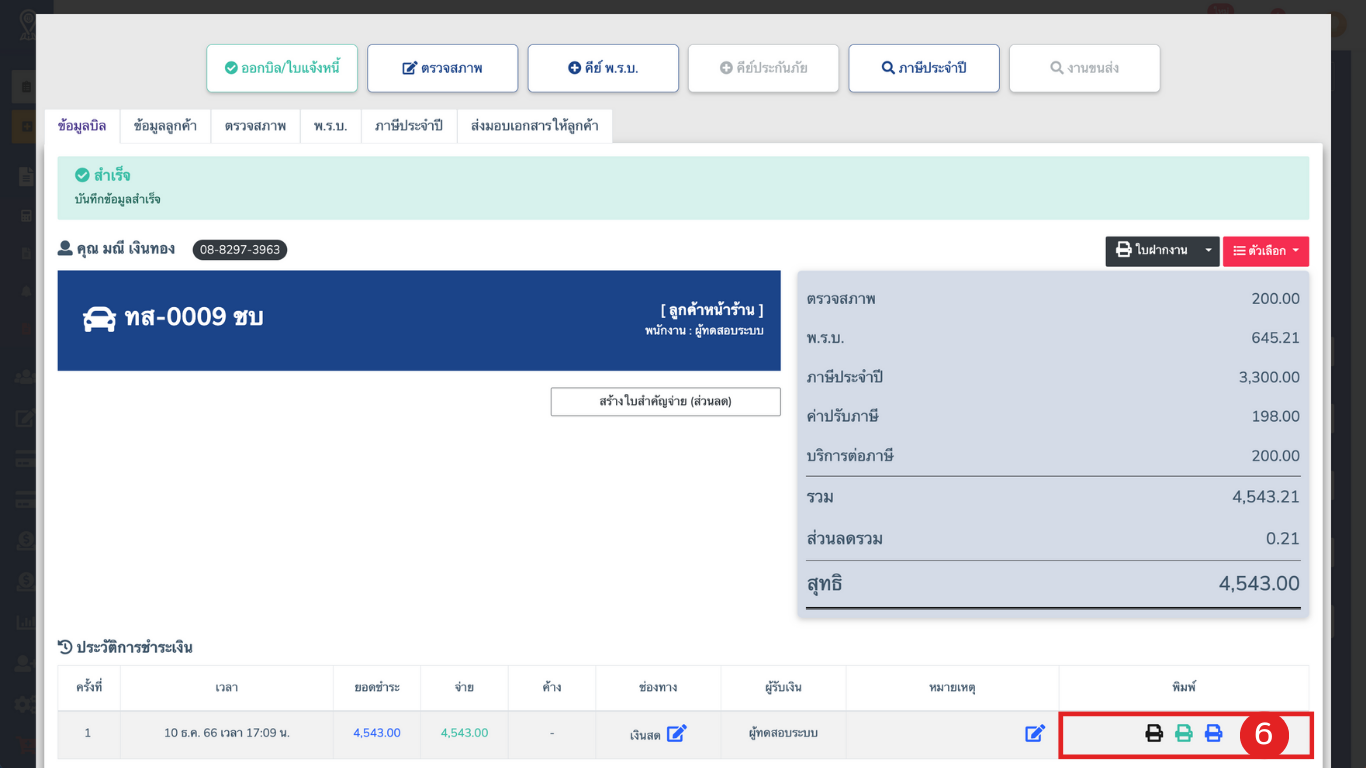The width and height of the screenshot is (1366, 768).
Task: Click the บริการต่อภาษี row label
Action: click(850, 456)
